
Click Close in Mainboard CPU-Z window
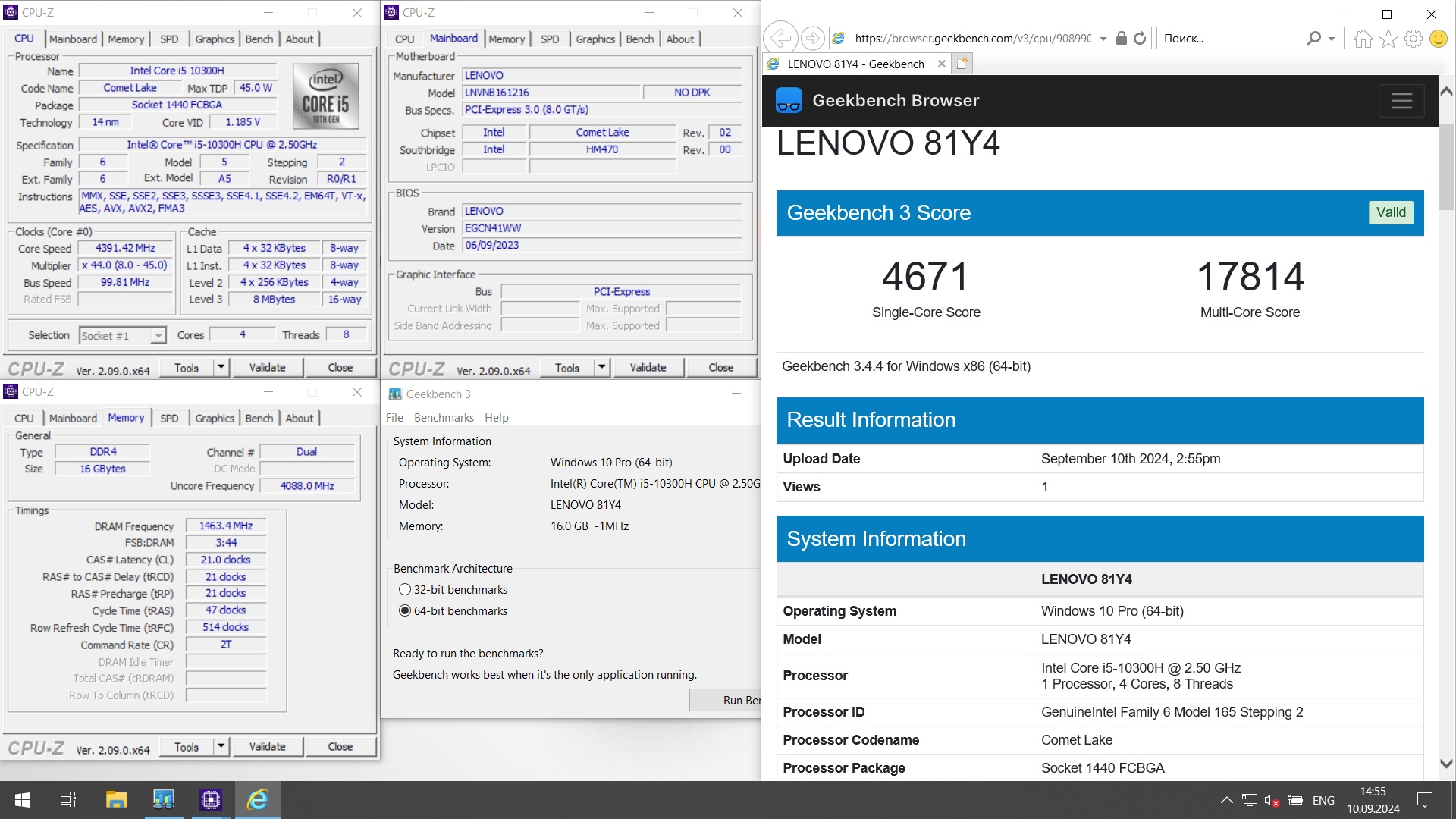pyautogui.click(x=721, y=367)
